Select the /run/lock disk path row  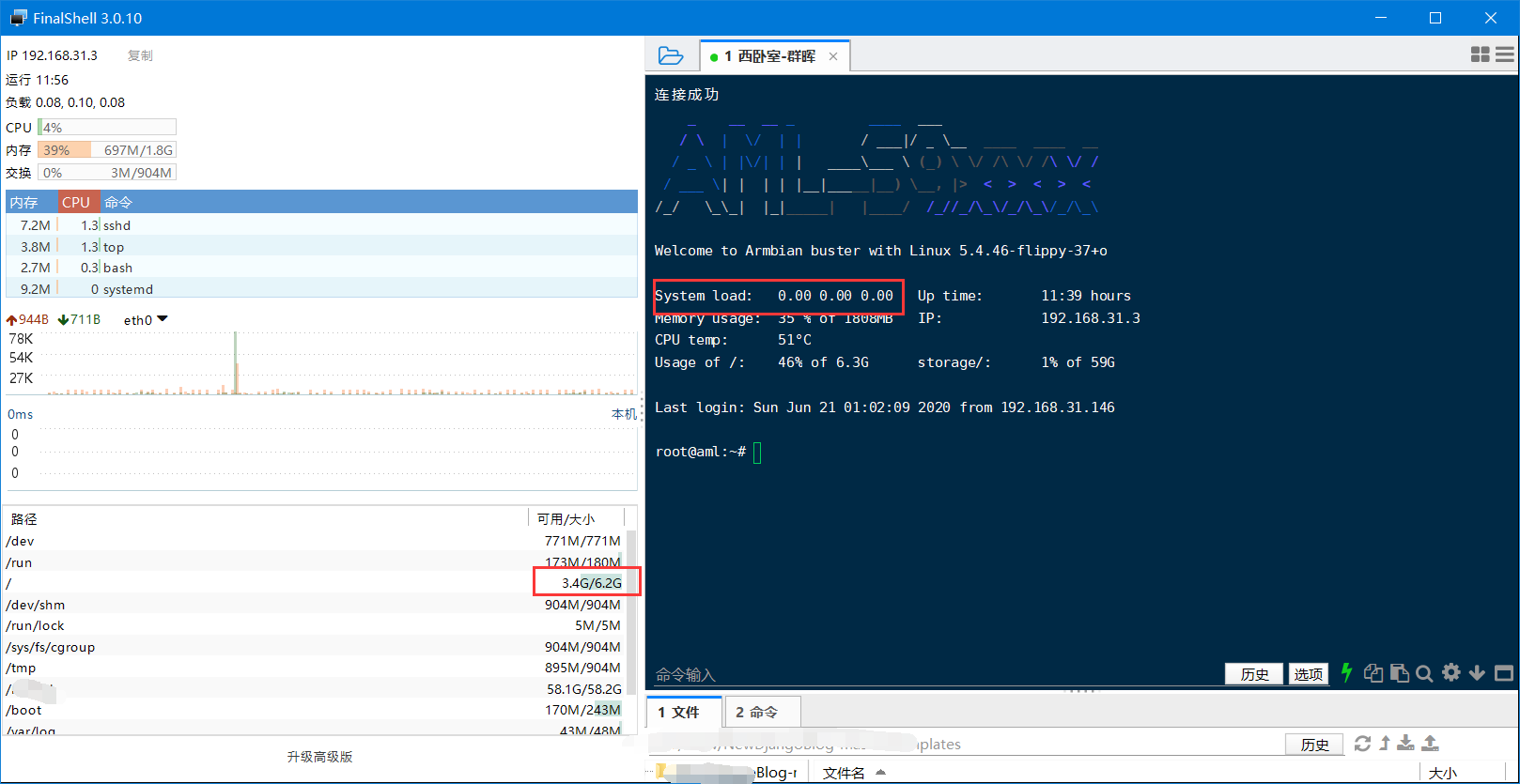(x=314, y=625)
